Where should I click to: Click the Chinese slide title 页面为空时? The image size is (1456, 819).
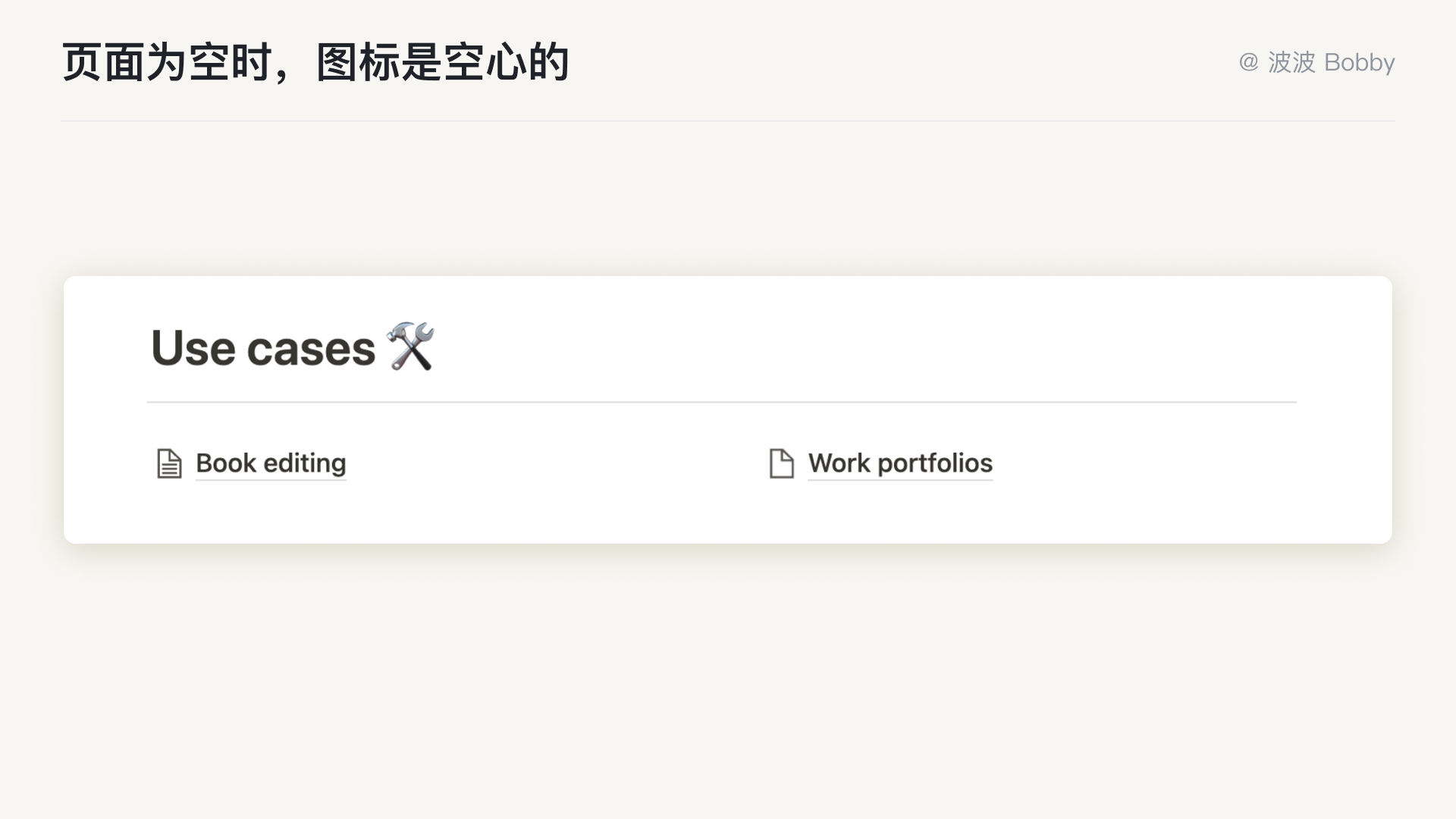167,62
